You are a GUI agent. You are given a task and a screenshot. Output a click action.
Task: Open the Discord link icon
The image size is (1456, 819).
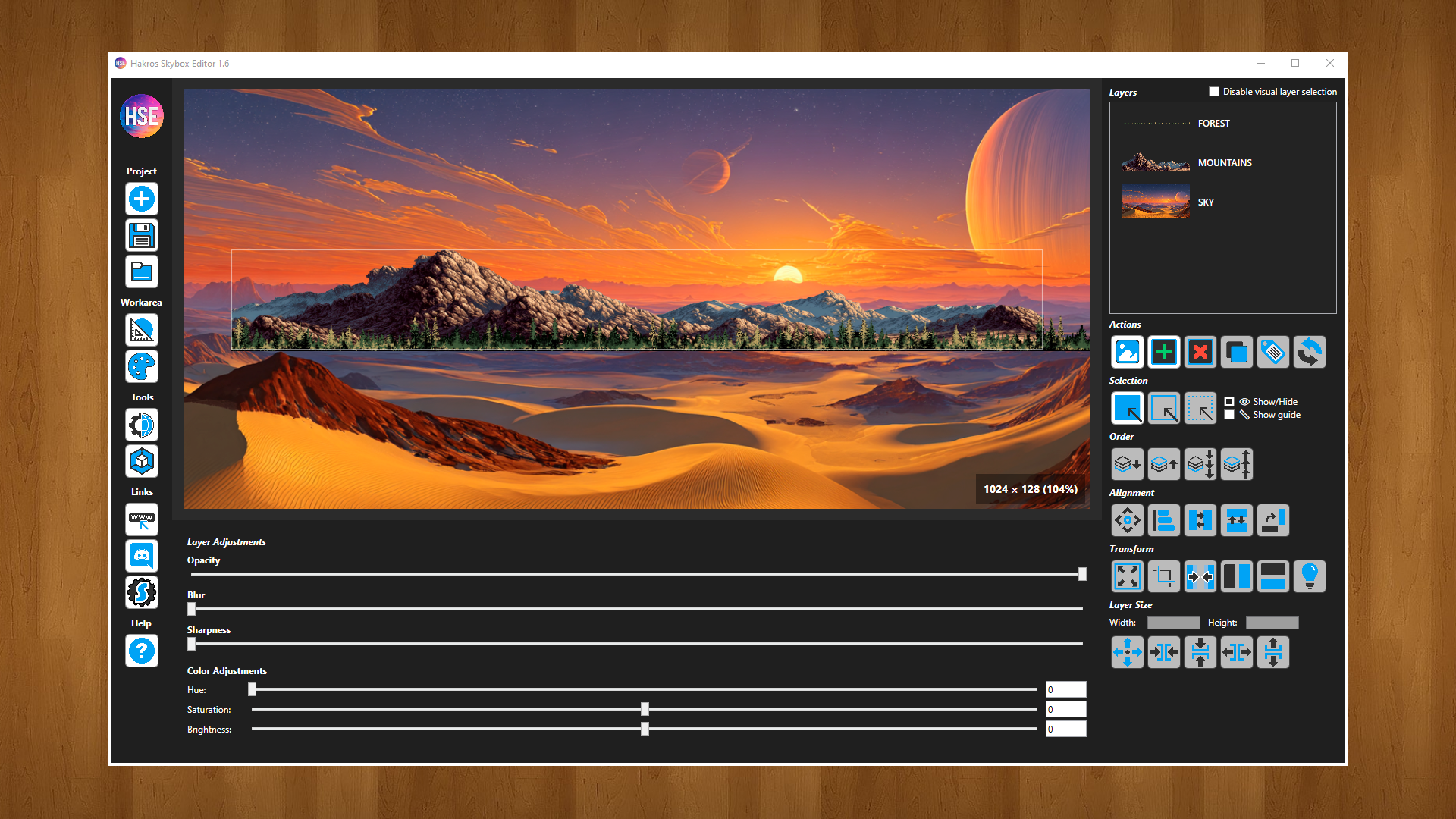(142, 556)
